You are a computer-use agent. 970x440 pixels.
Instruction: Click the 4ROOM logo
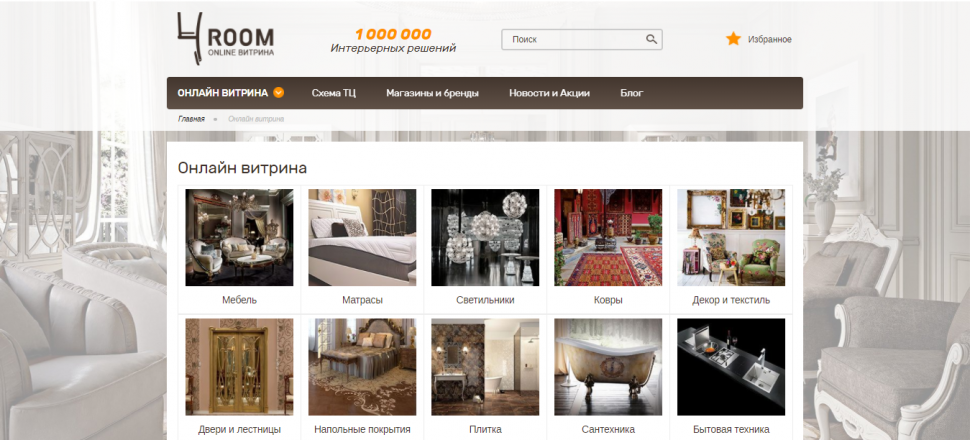click(x=226, y=38)
